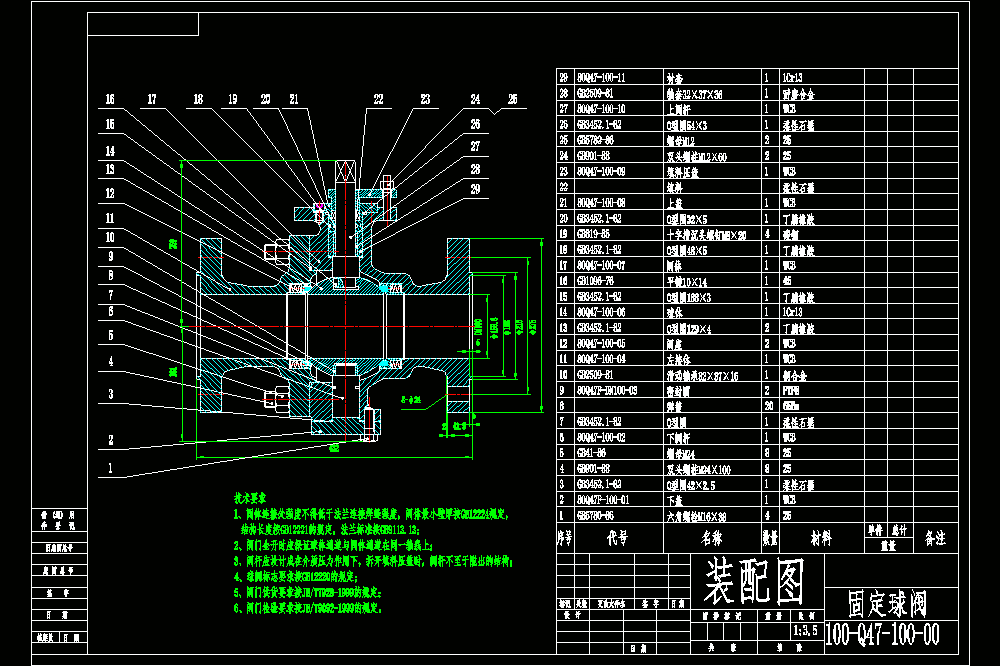
Task: Click part name O型圈129X4
Action: pos(689,329)
